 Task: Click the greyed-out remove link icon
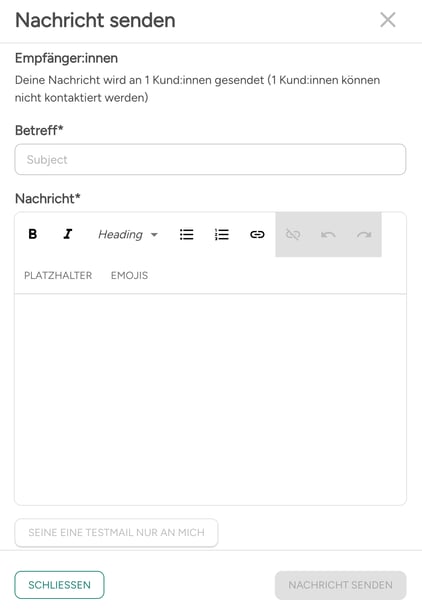coord(293,234)
